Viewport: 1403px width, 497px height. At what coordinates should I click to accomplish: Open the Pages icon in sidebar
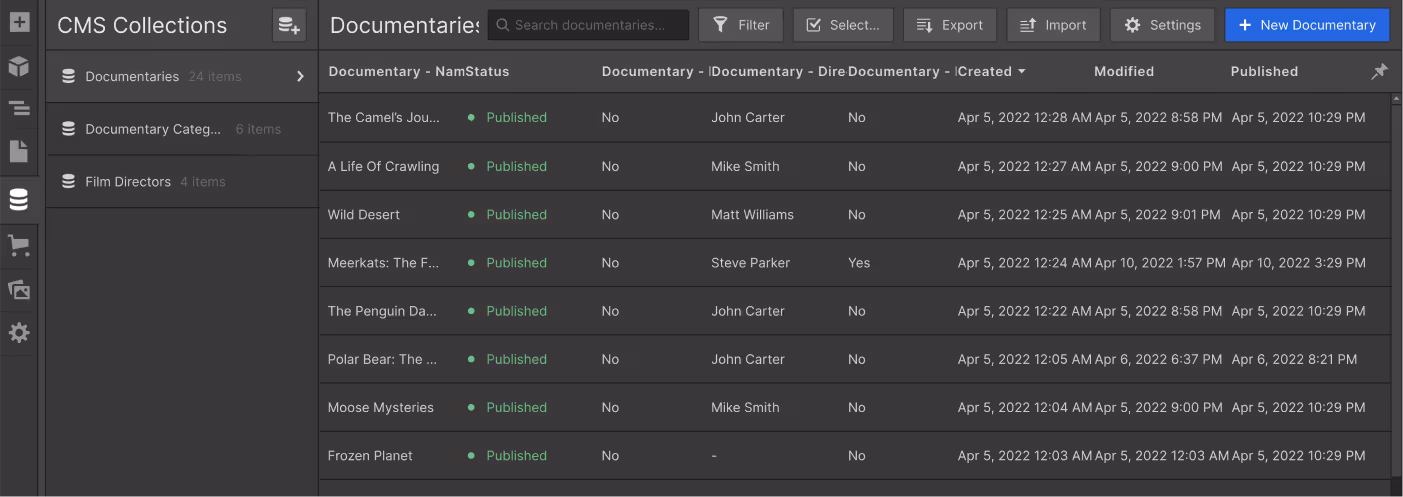18,152
